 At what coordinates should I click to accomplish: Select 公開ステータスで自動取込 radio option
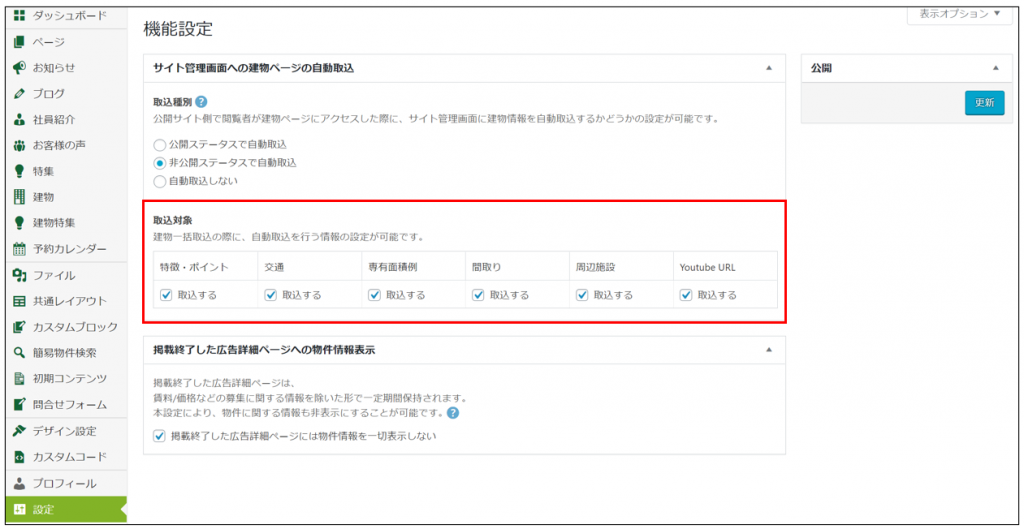point(160,144)
